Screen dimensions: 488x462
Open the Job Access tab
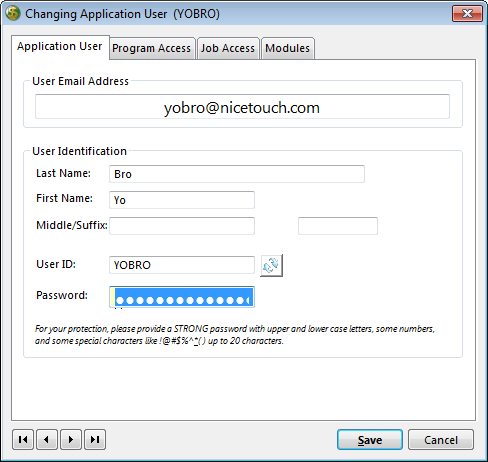pos(228,48)
